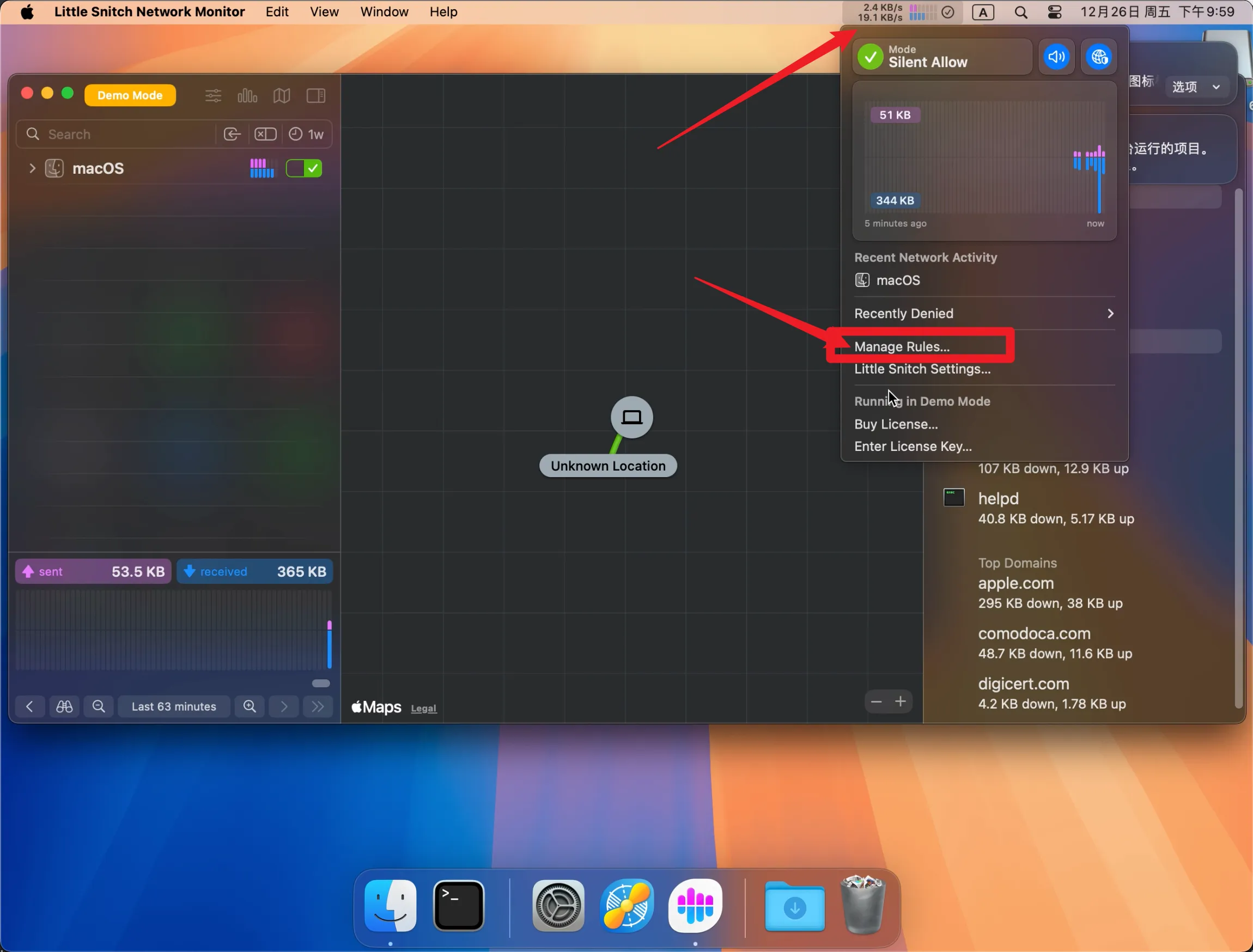The image size is (1253, 952).
Task: Open the 选项 dropdown in background window
Action: (1196, 87)
